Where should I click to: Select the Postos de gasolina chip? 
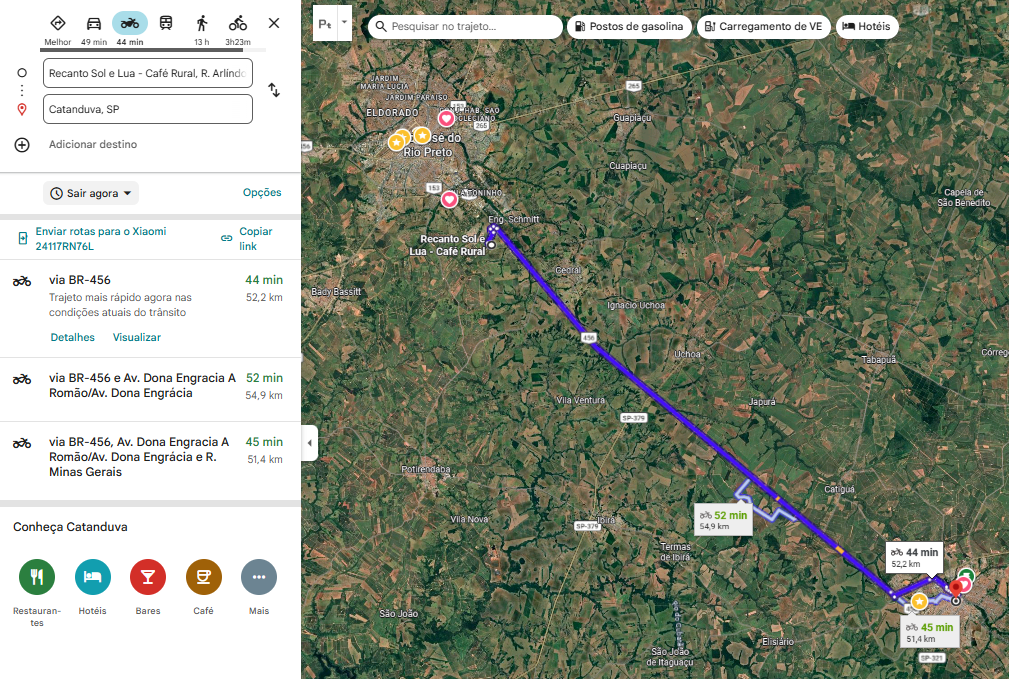coord(630,27)
